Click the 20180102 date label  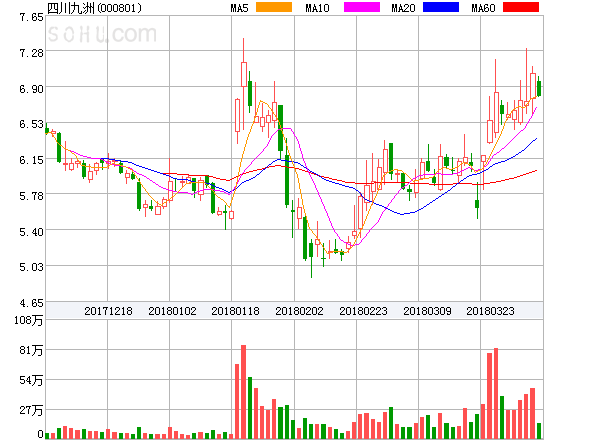(172, 311)
